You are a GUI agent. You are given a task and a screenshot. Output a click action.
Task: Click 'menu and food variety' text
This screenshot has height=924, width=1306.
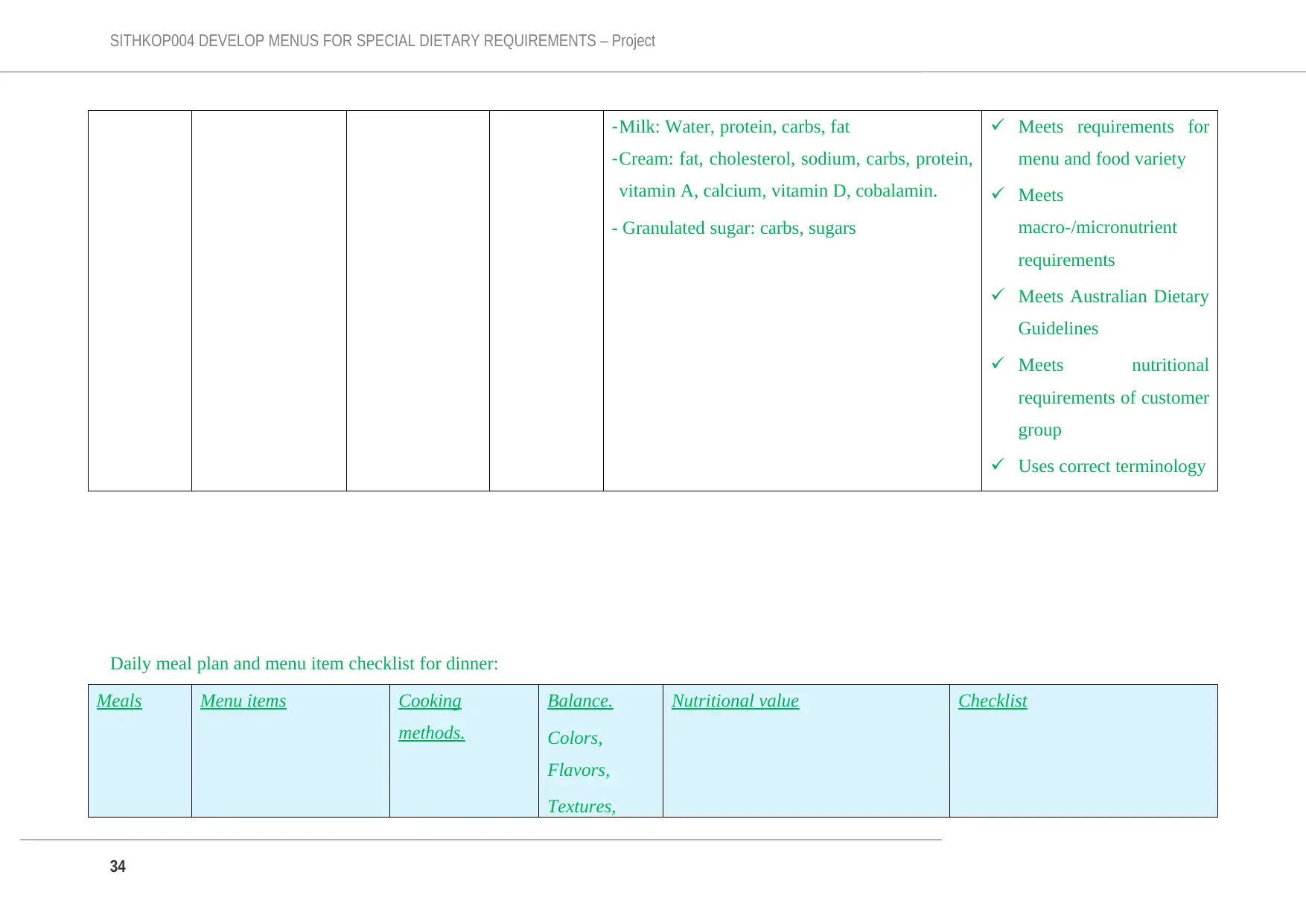pyautogui.click(x=1102, y=159)
